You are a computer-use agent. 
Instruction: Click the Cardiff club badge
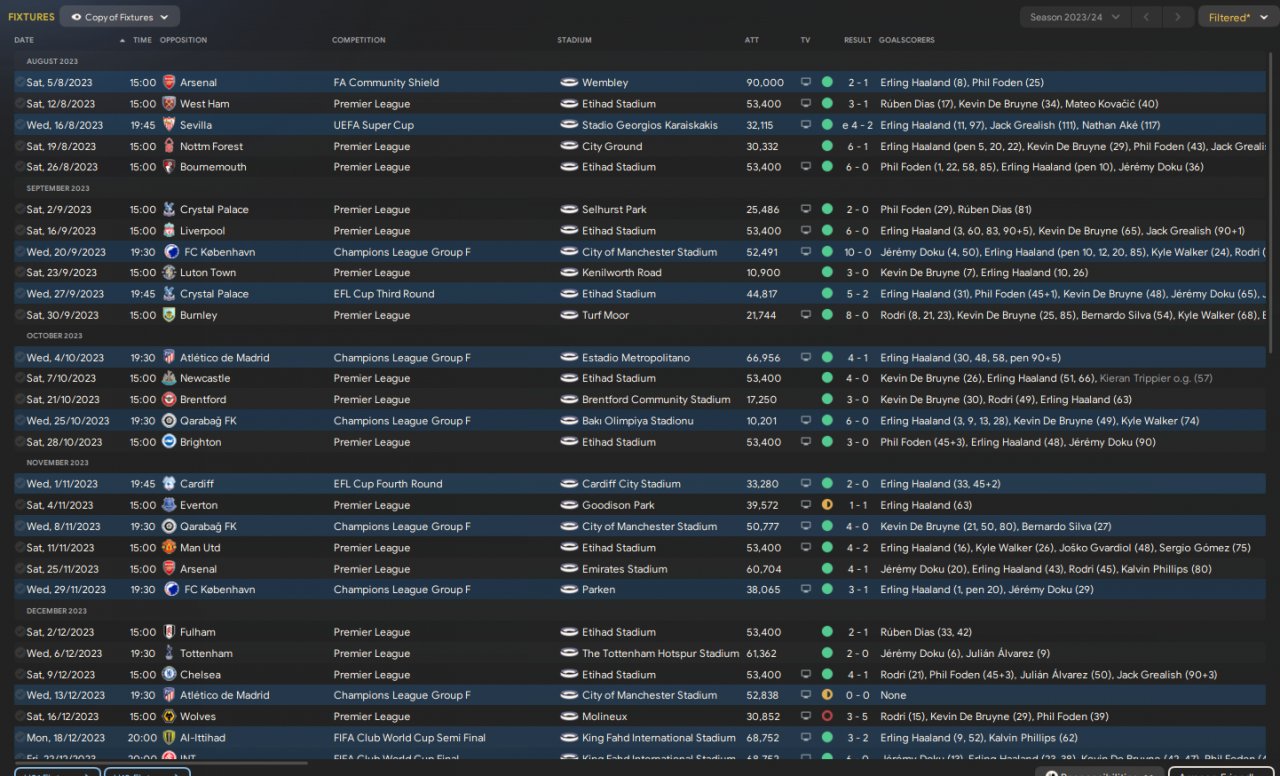coord(169,484)
